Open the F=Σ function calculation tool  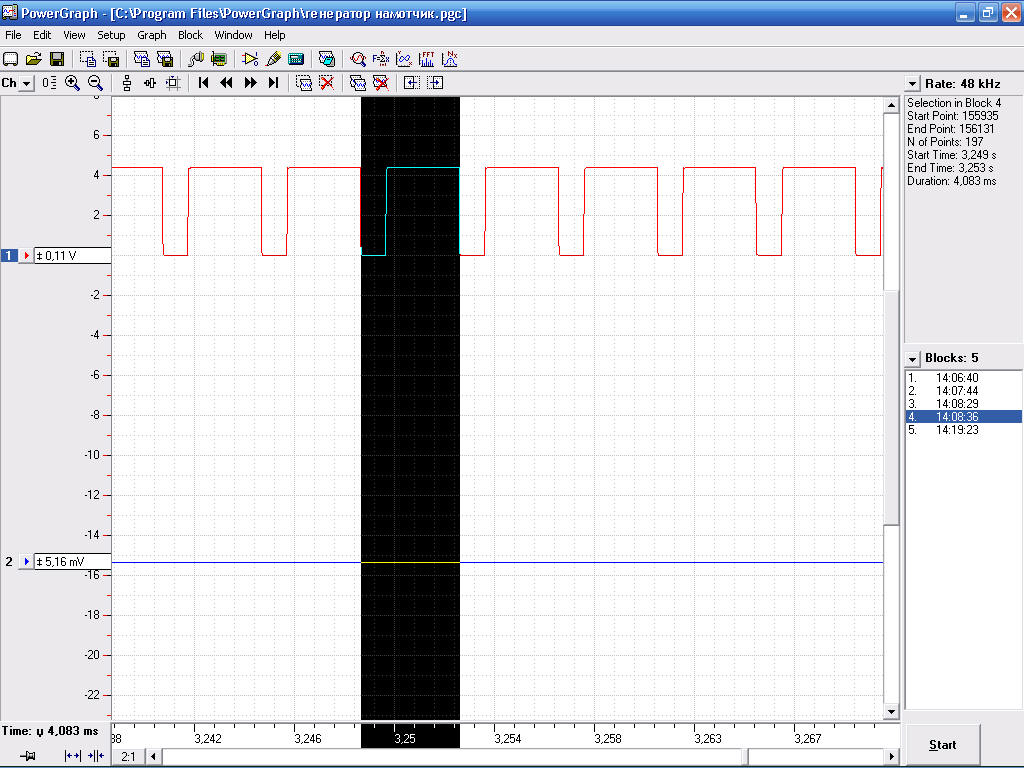(381, 59)
